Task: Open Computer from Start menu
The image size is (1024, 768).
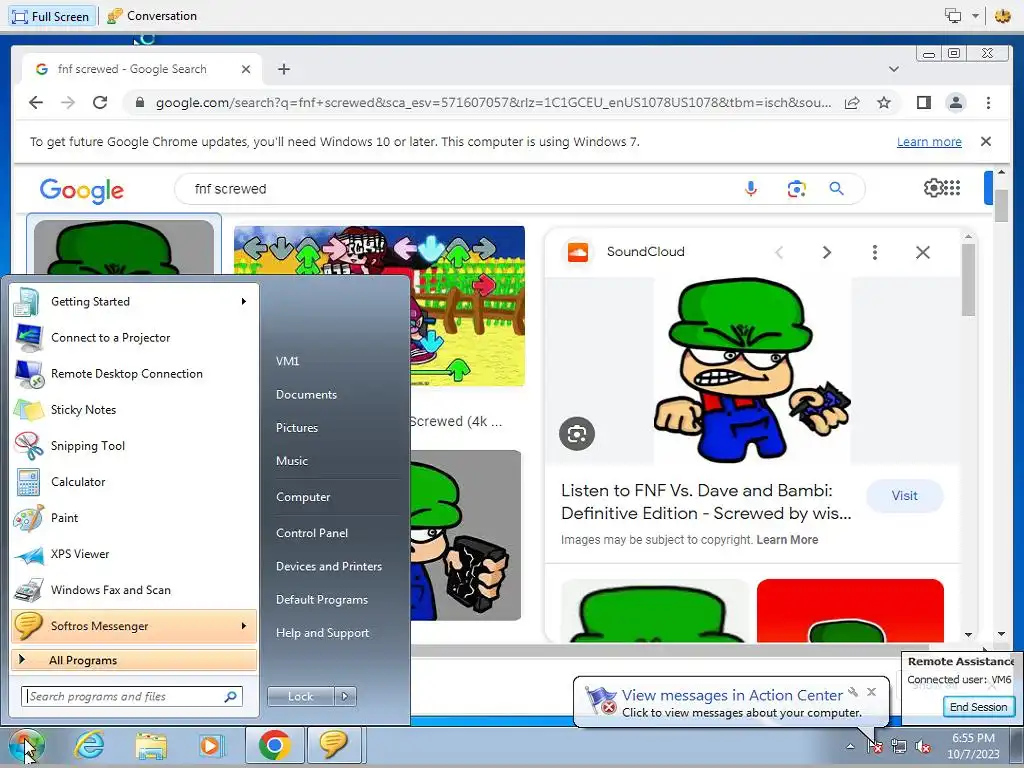Action: (x=303, y=497)
